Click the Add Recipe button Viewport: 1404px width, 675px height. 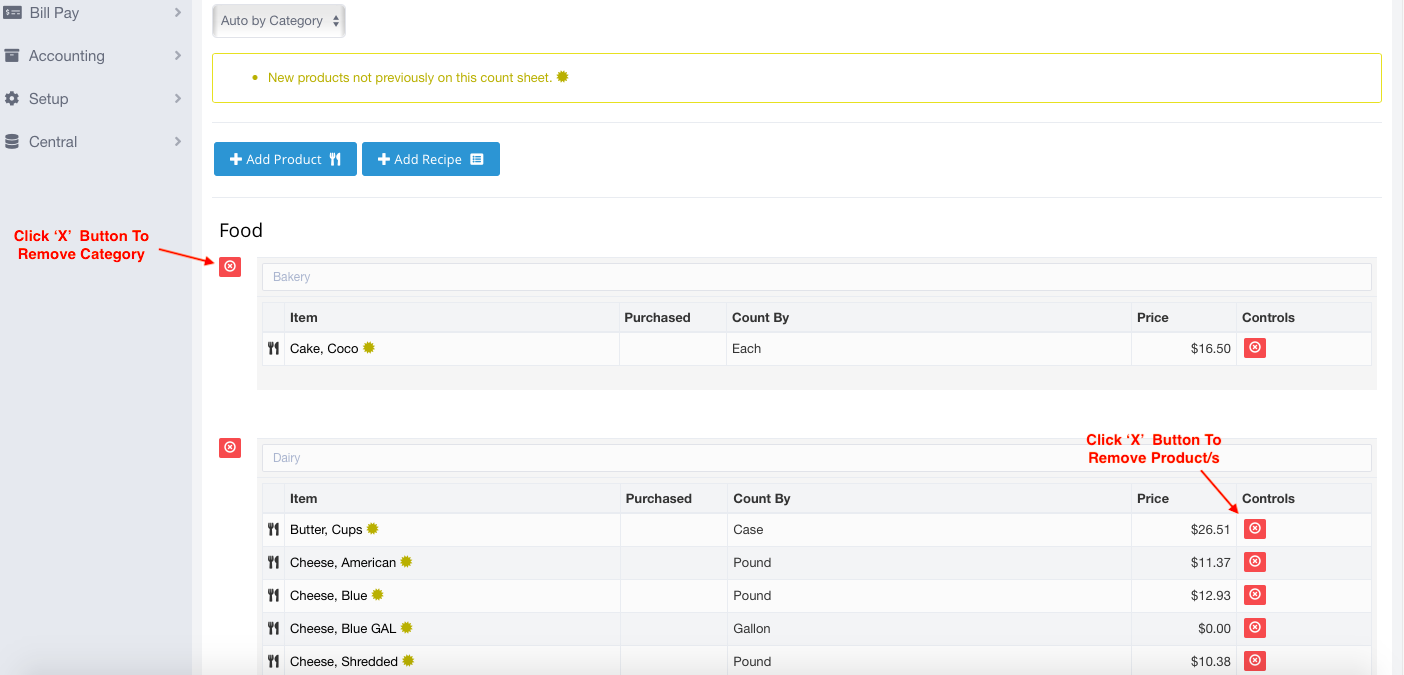tap(431, 159)
